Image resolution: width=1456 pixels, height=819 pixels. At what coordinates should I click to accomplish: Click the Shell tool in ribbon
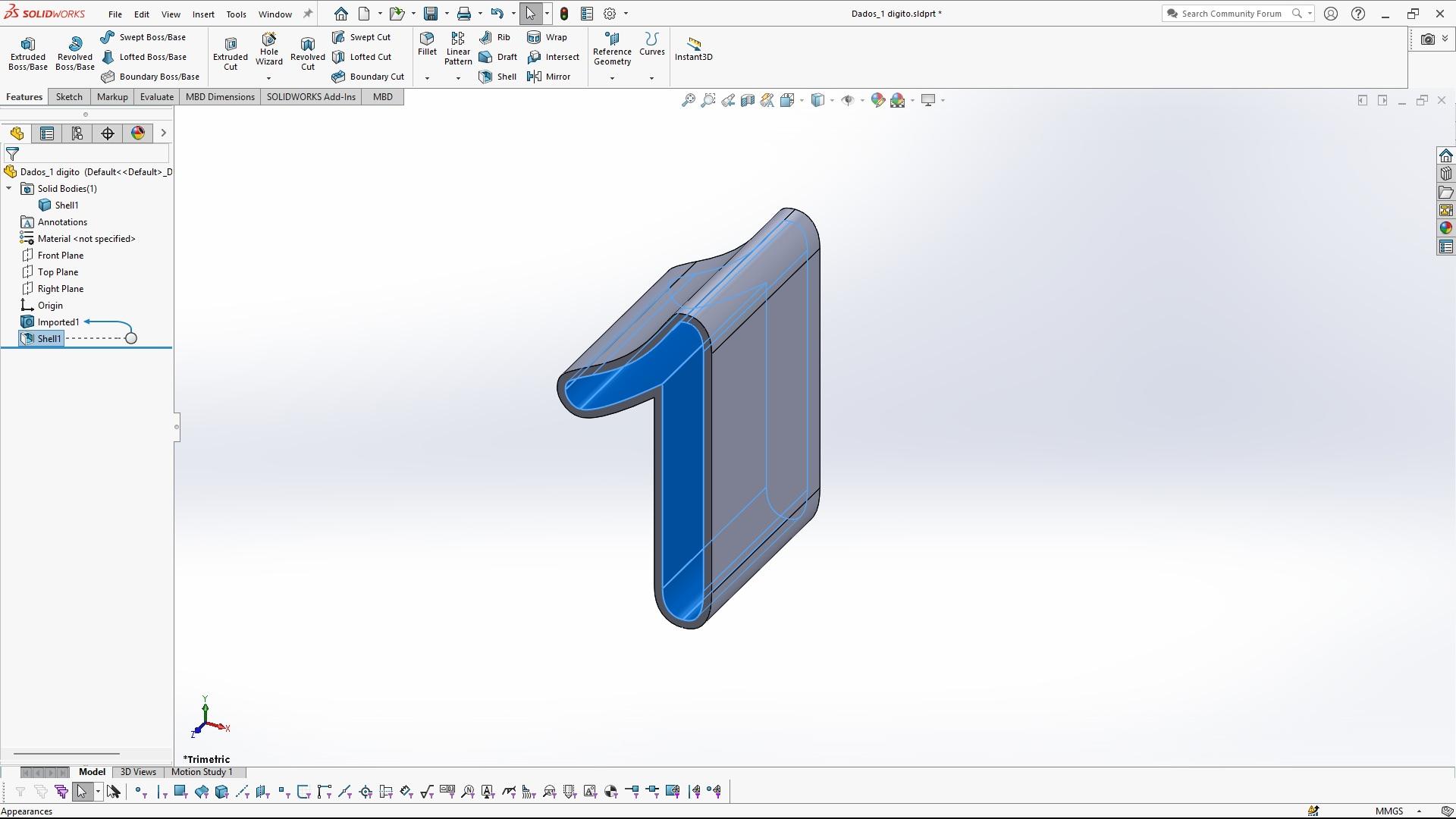(498, 77)
